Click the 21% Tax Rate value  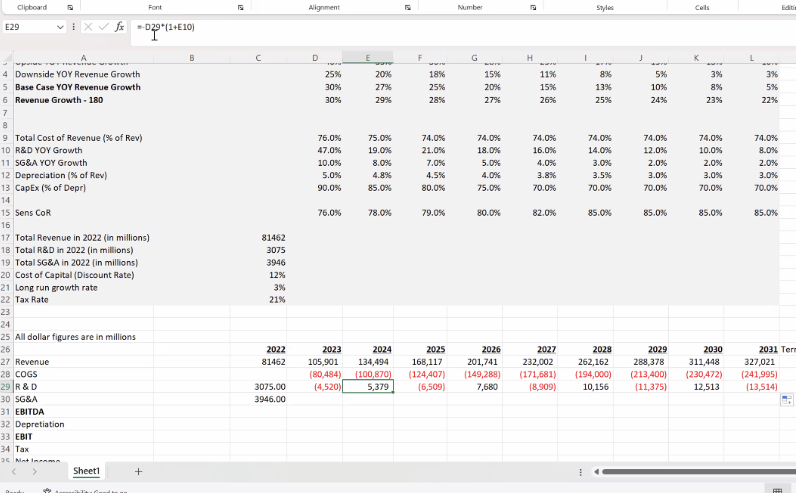[277, 300]
